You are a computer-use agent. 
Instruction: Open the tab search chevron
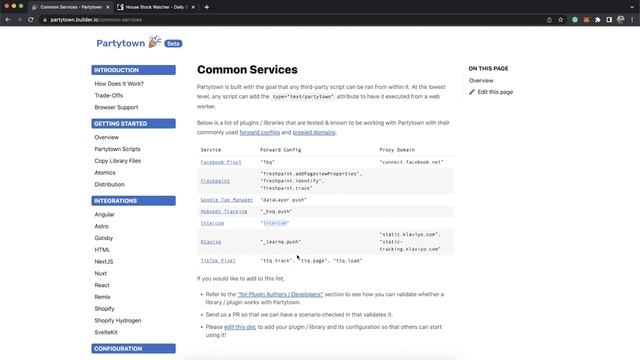click(x=632, y=7)
